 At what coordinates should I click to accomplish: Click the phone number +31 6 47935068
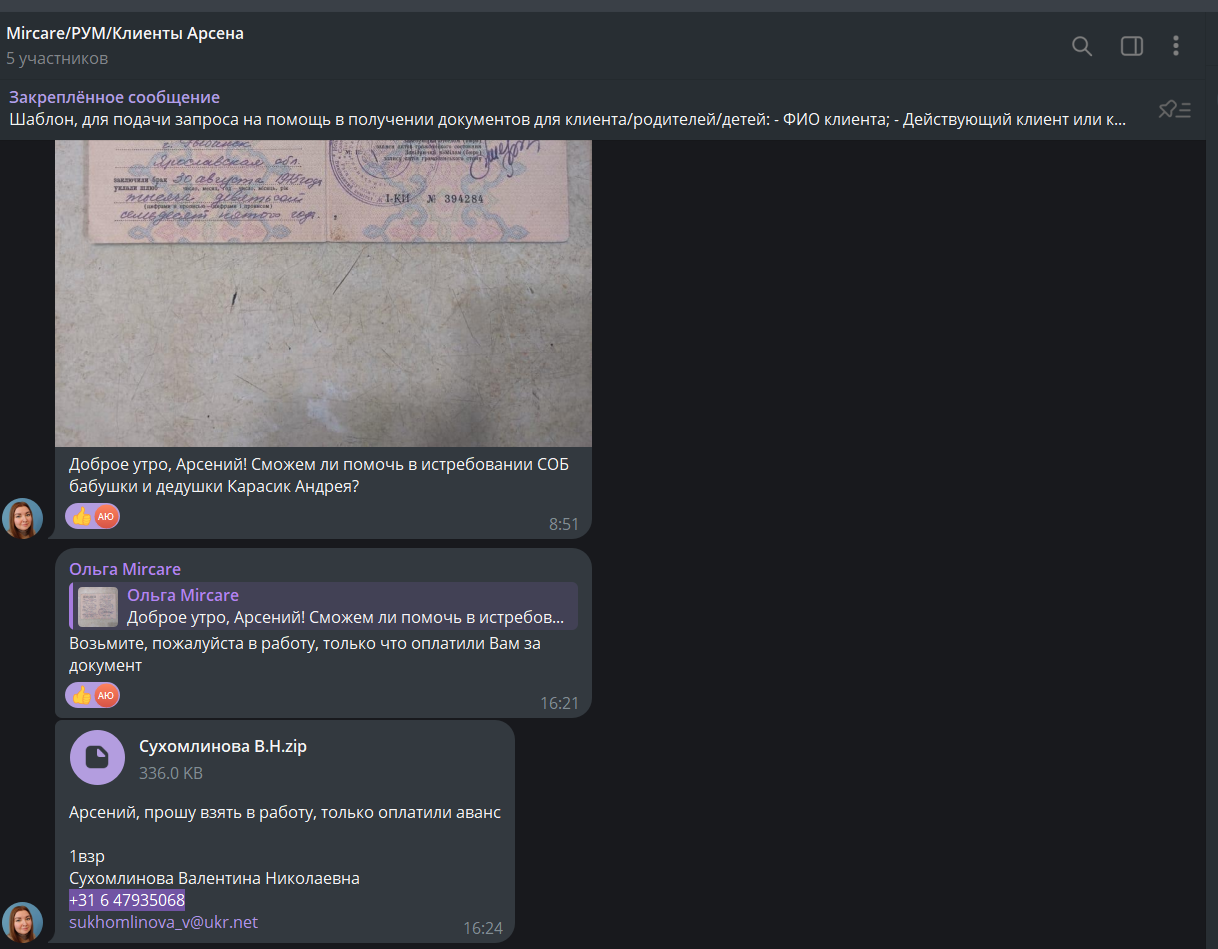(x=127, y=900)
